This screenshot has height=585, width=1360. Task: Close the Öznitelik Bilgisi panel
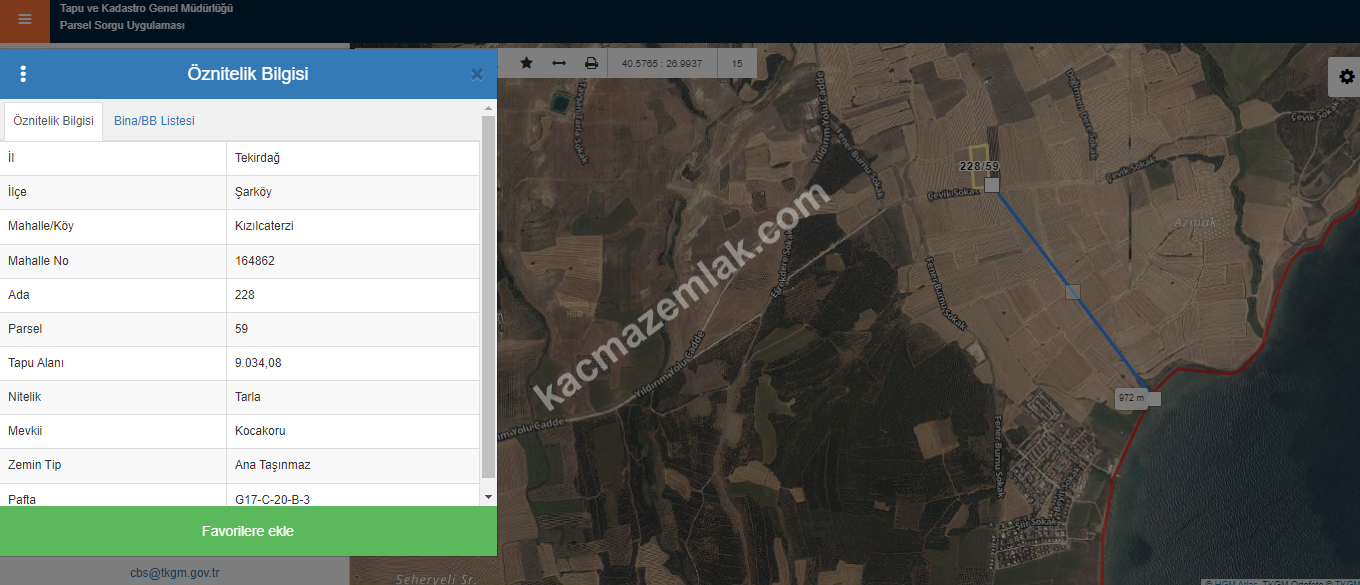tap(477, 74)
